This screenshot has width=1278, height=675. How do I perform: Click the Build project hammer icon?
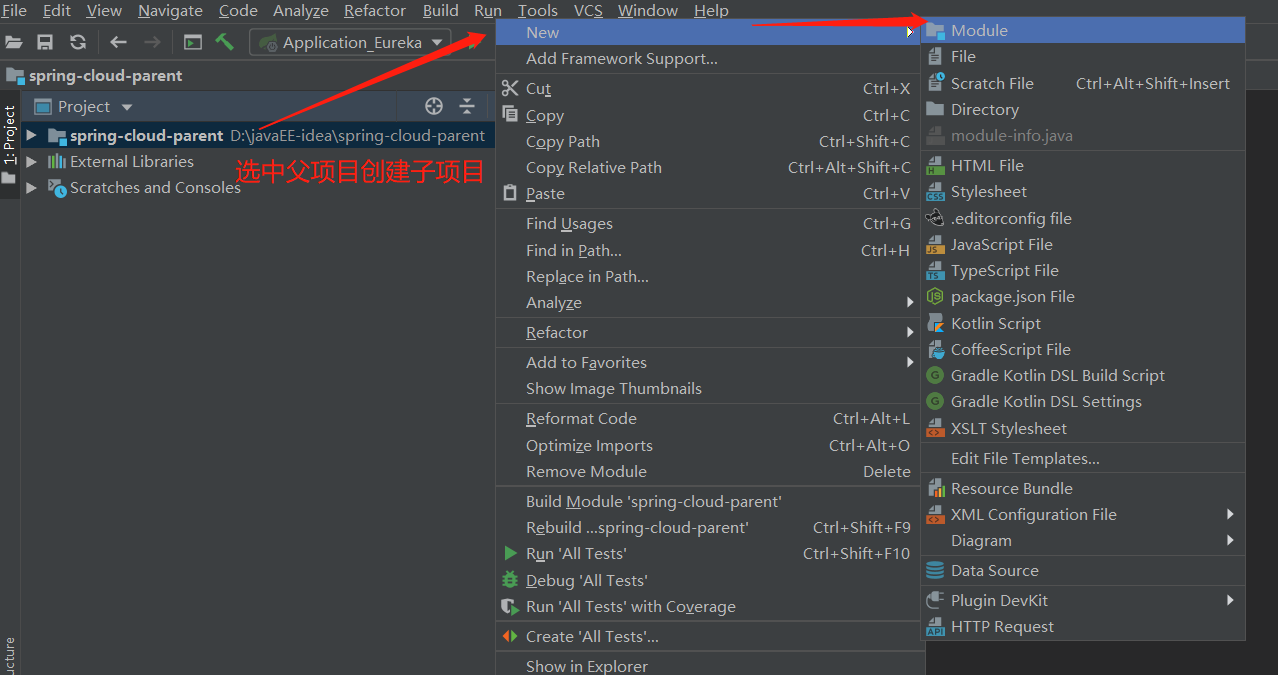pyautogui.click(x=224, y=42)
